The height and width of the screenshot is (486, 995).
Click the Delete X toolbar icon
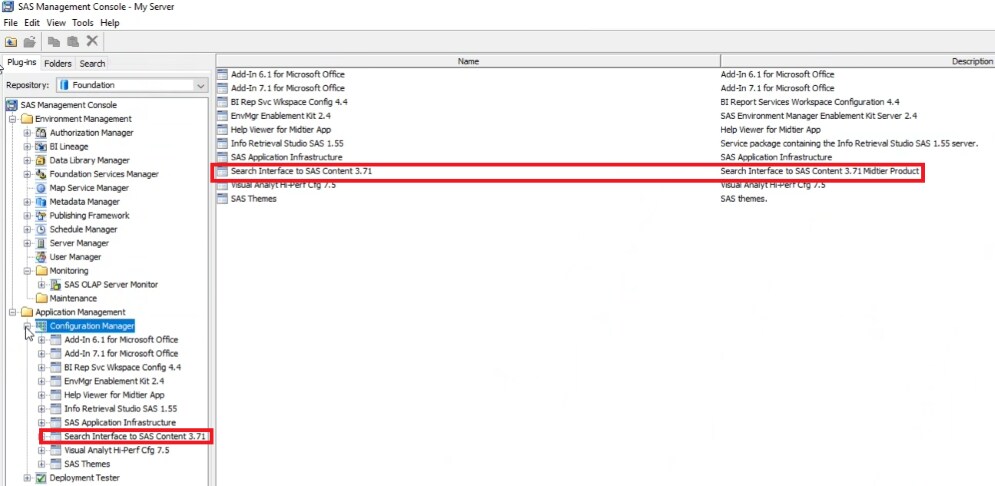(92, 41)
